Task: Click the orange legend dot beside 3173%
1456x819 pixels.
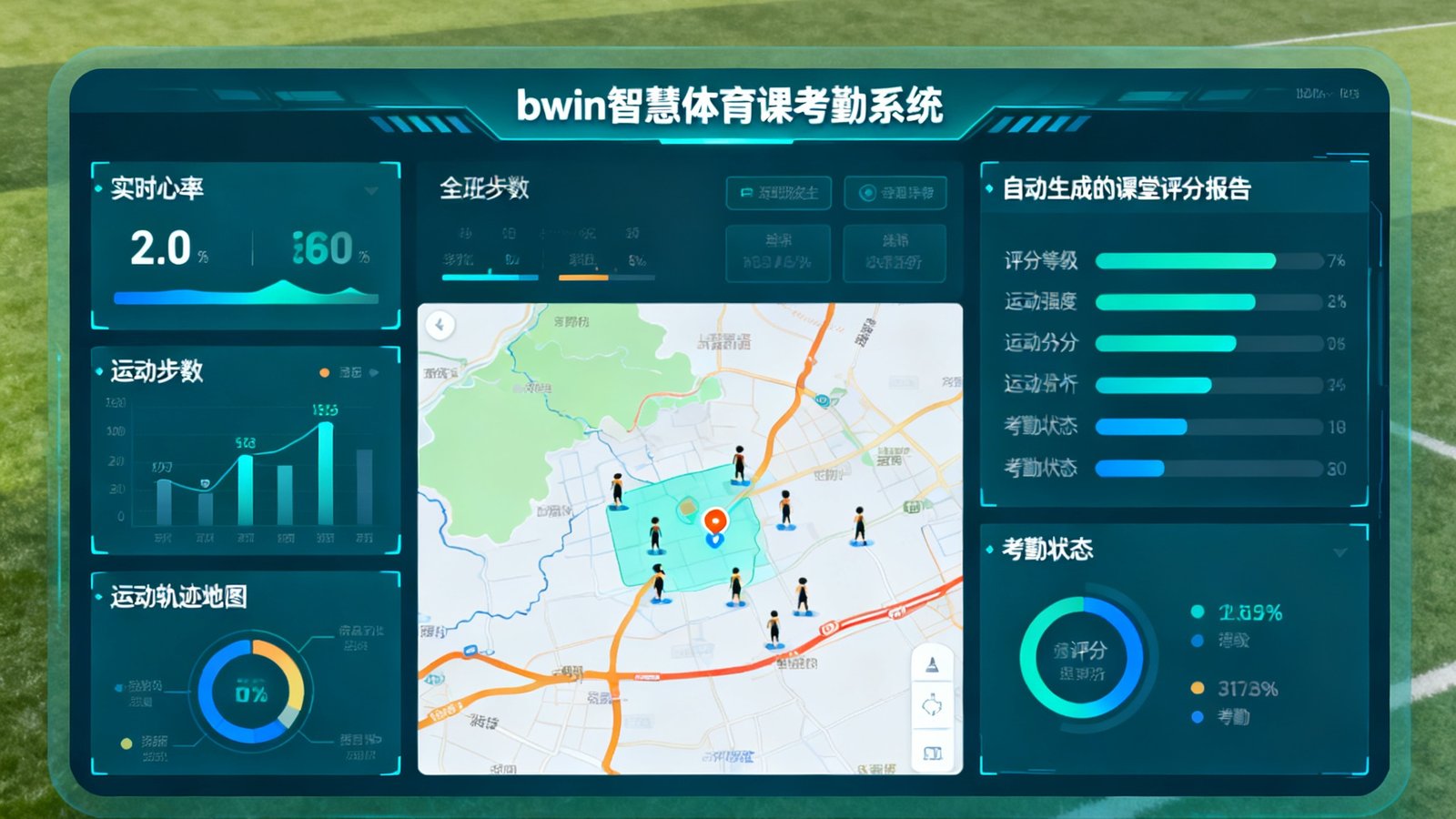Action: (x=1198, y=688)
